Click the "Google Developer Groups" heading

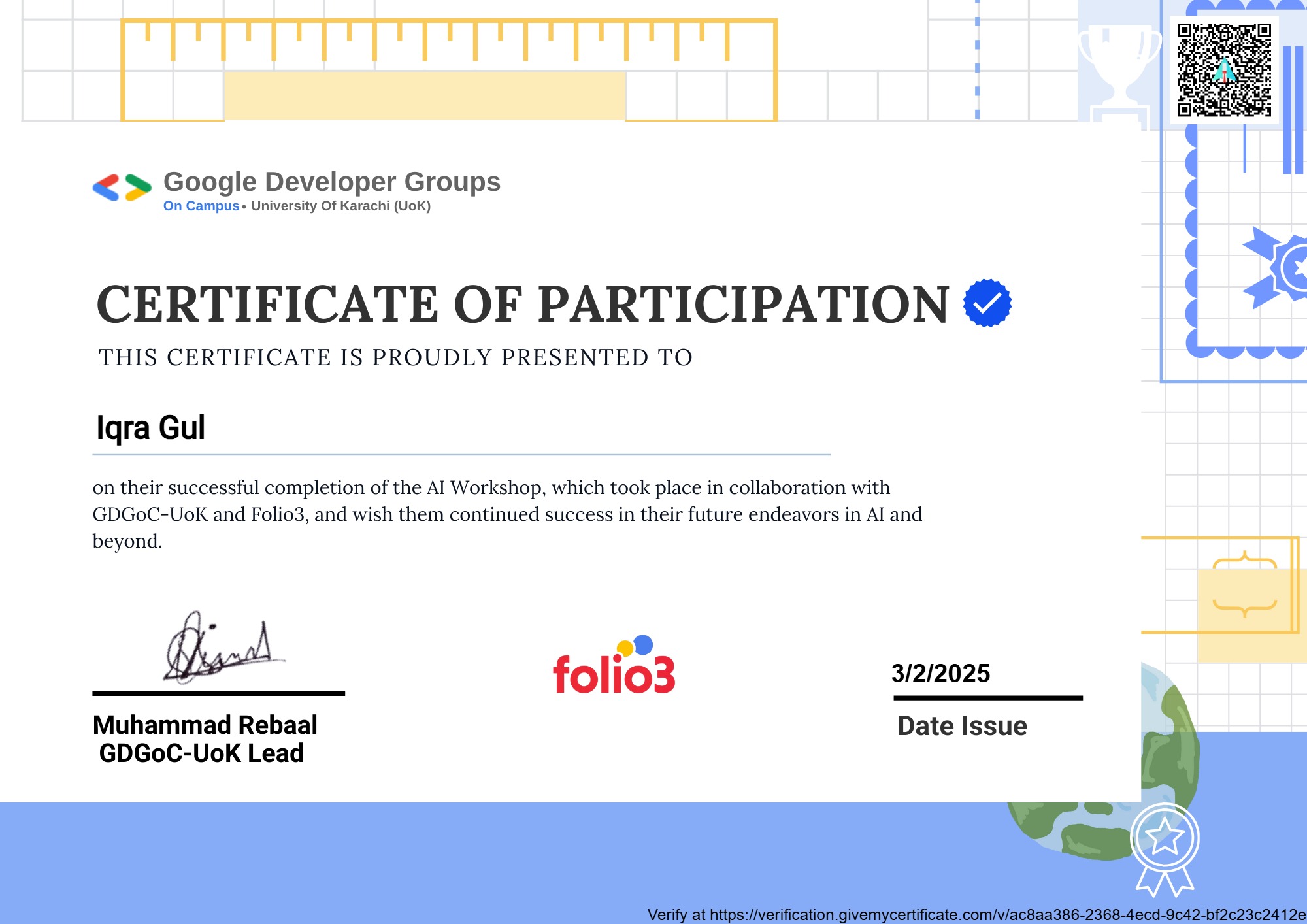click(332, 182)
